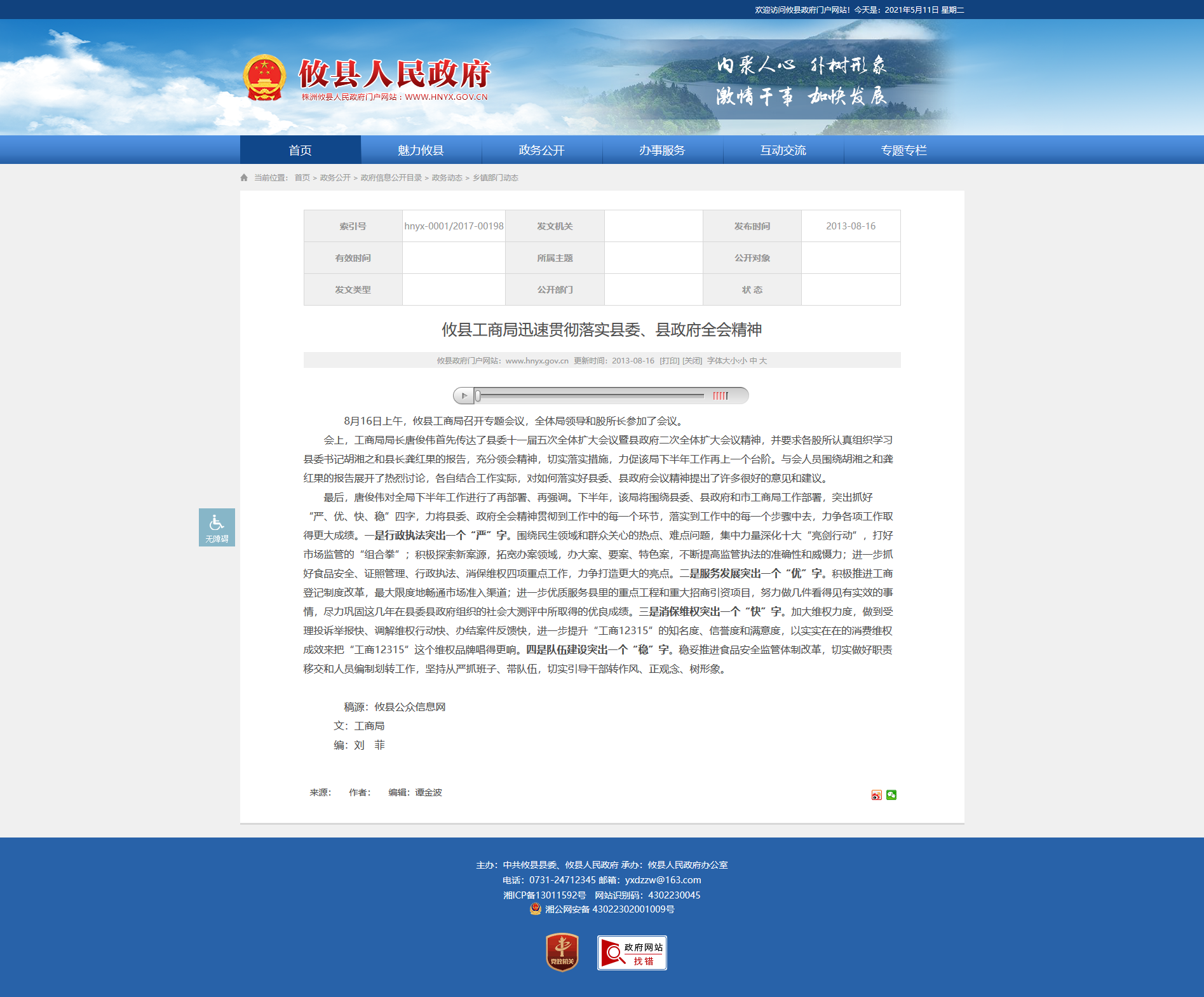Click the home icon in breadcrumb
Screen dimensions: 1204x997
[244, 178]
